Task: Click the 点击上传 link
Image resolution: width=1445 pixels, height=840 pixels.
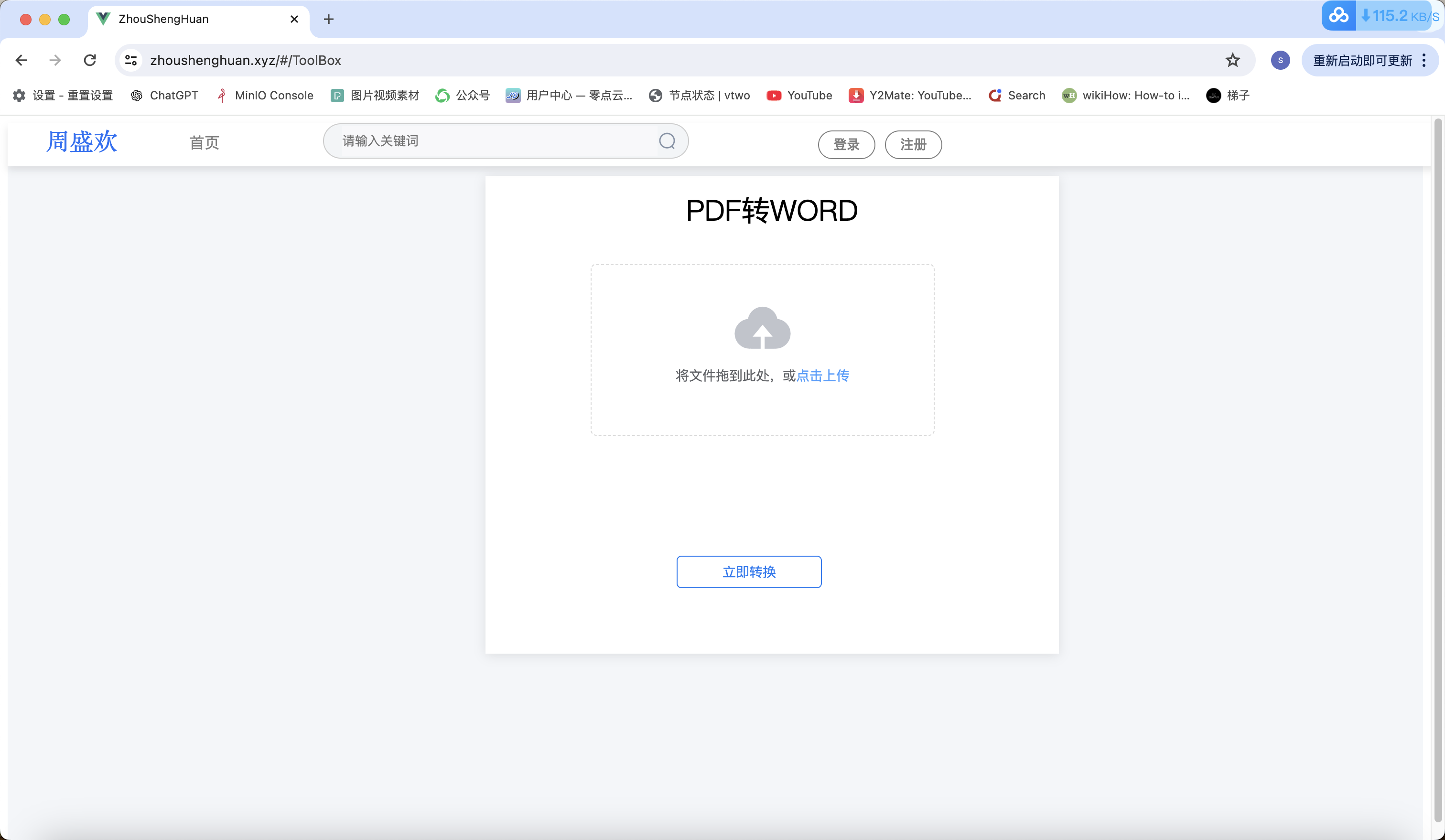Action: [x=822, y=376]
